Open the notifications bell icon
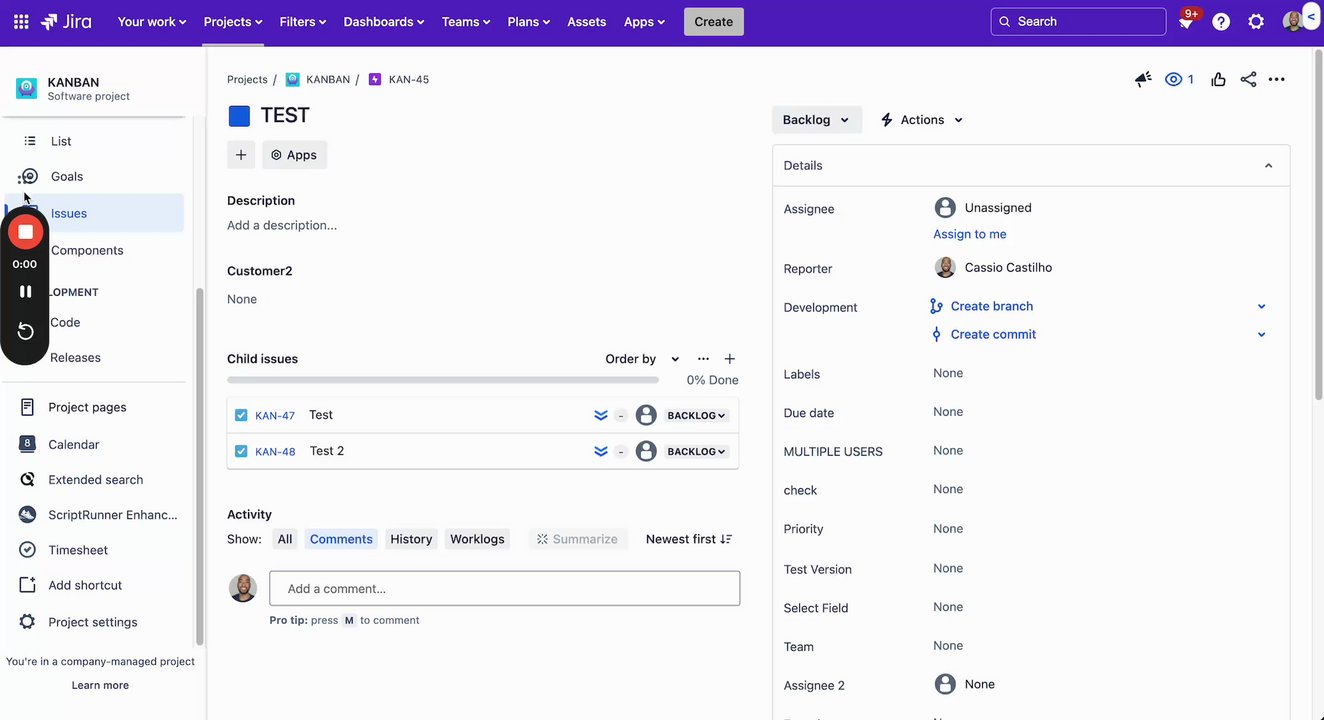This screenshot has width=1324, height=720. click(1186, 21)
